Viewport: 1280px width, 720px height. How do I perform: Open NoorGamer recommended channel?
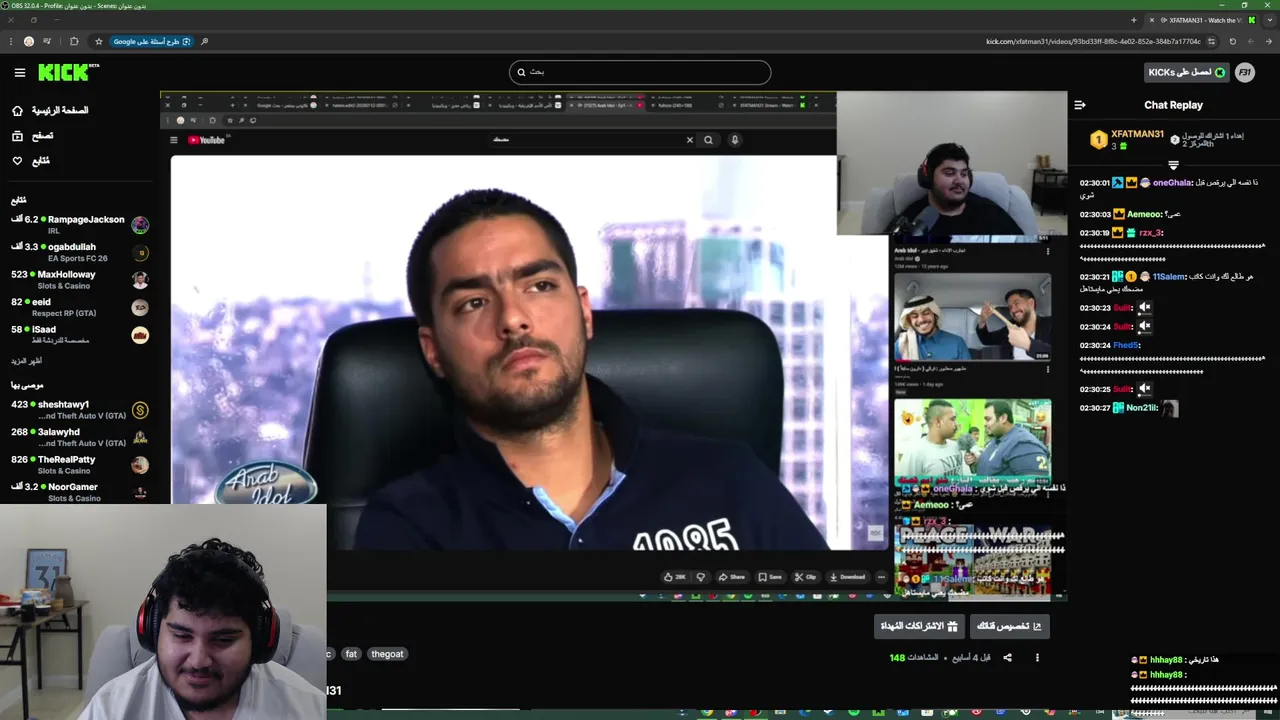pyautogui.click(x=80, y=491)
